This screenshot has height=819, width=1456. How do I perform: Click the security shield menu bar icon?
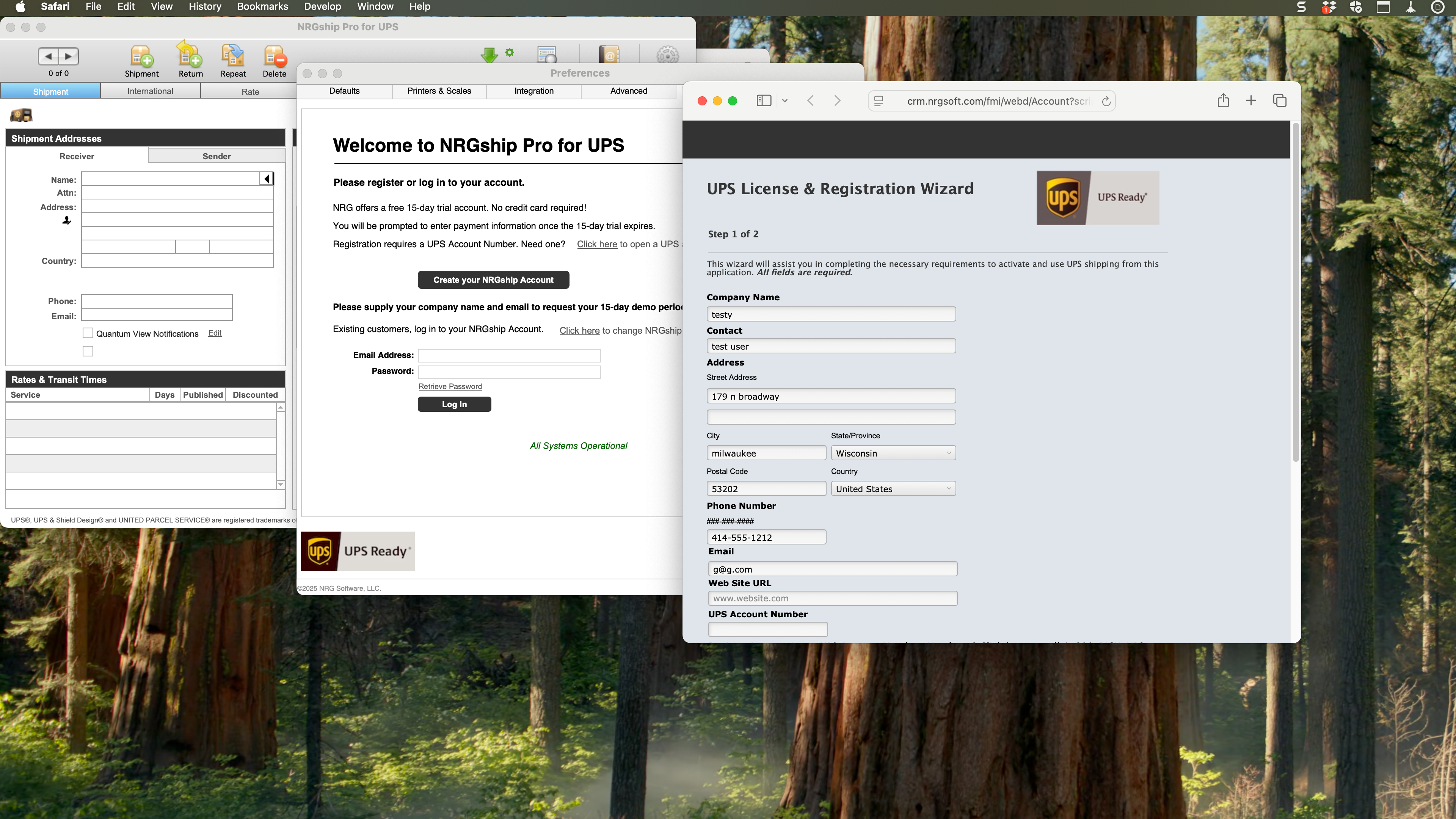(1356, 7)
